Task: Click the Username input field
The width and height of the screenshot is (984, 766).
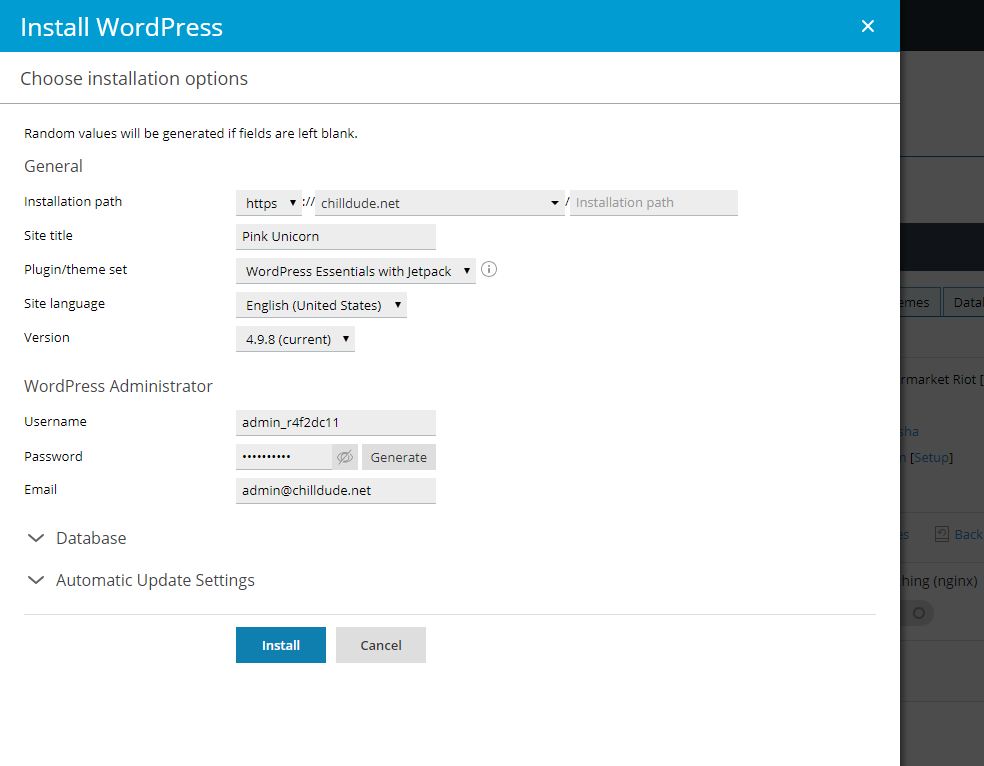Action: 336,422
